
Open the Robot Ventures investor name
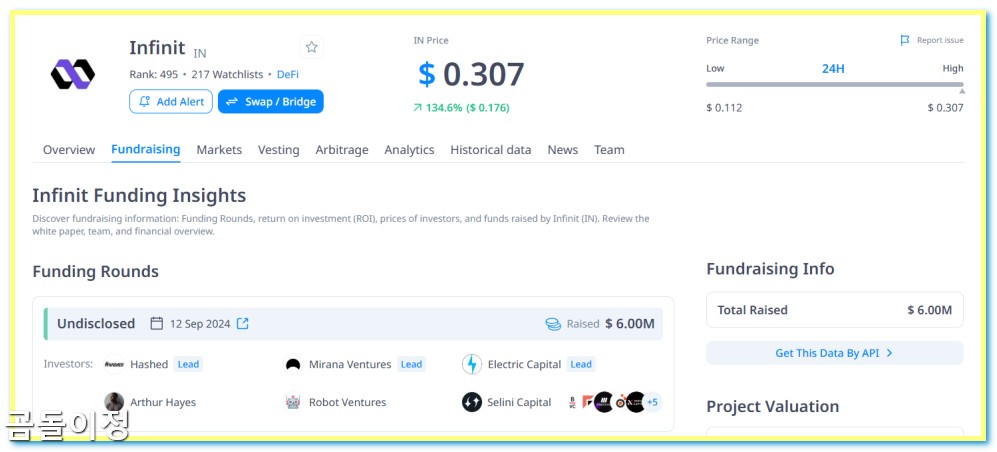(x=348, y=402)
